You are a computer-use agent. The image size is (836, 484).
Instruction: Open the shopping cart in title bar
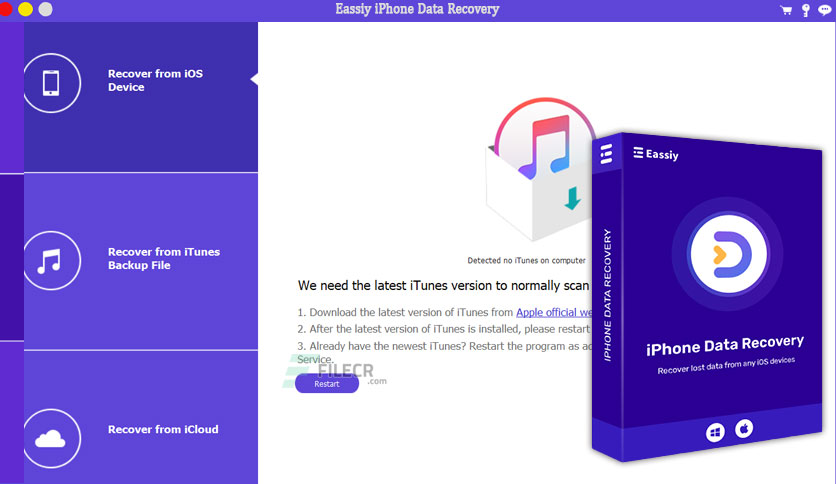click(x=786, y=10)
